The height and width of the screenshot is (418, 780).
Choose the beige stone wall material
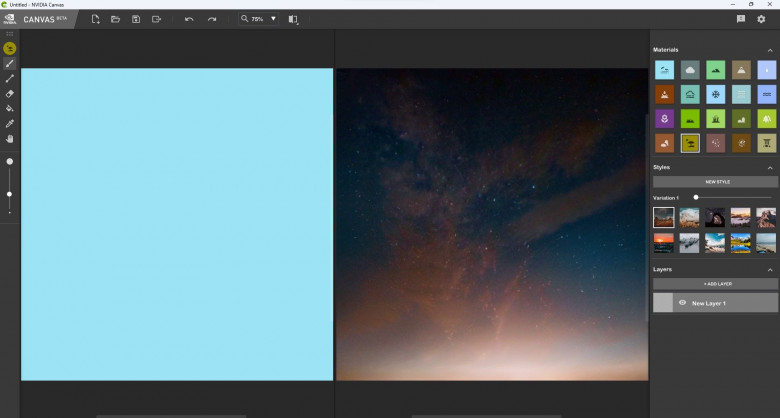(x=767, y=143)
